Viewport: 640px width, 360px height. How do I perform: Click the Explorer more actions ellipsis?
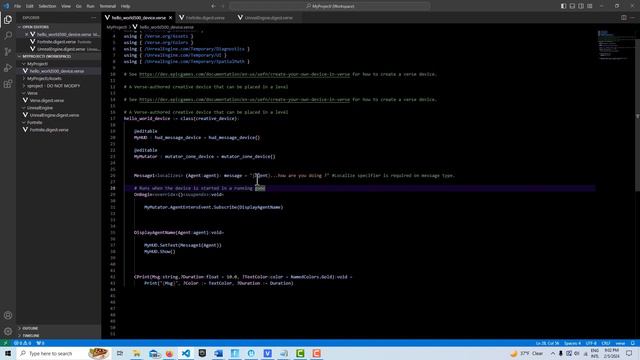(x=93, y=18)
